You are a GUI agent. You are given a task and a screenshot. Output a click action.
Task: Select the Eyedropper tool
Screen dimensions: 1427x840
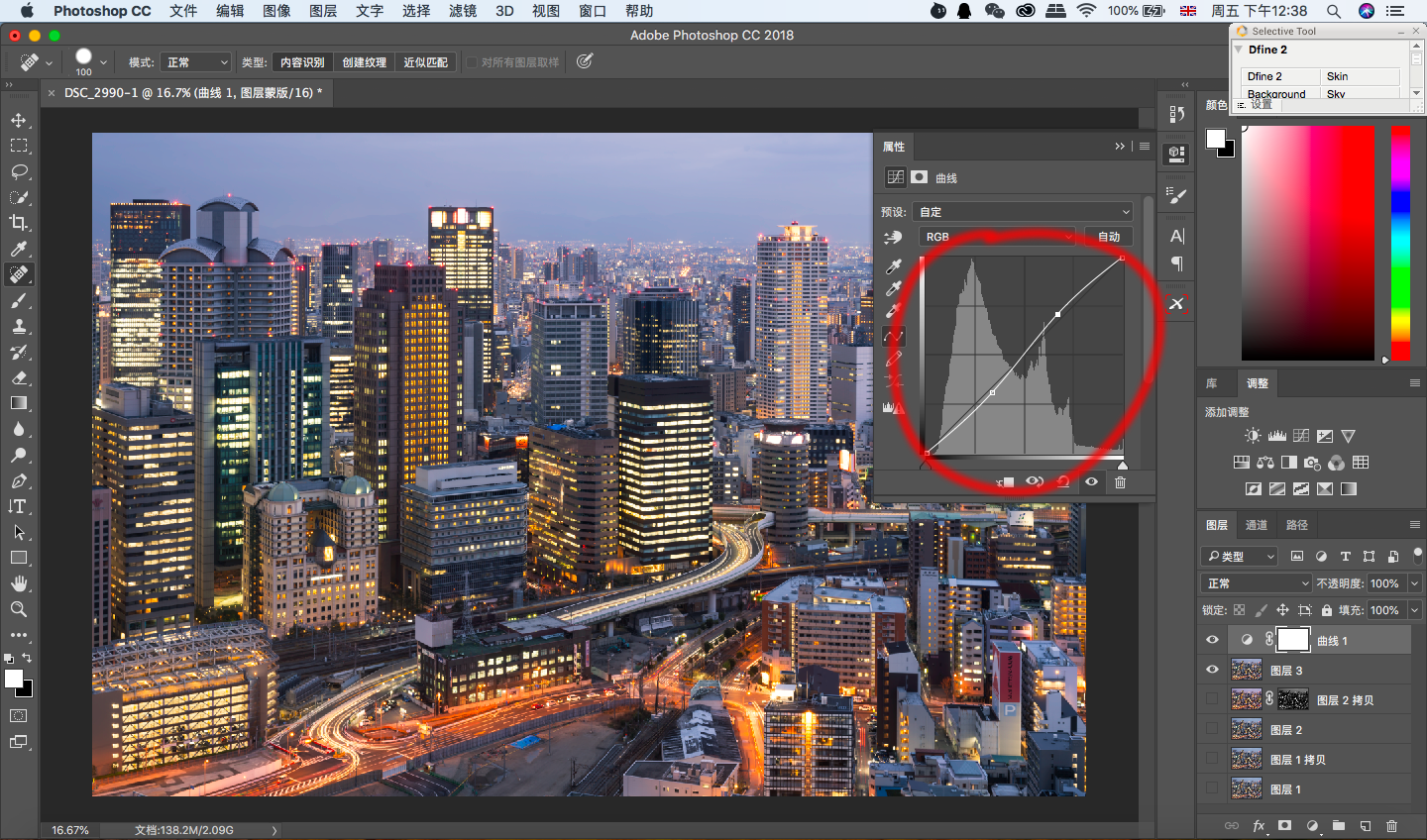(x=19, y=249)
